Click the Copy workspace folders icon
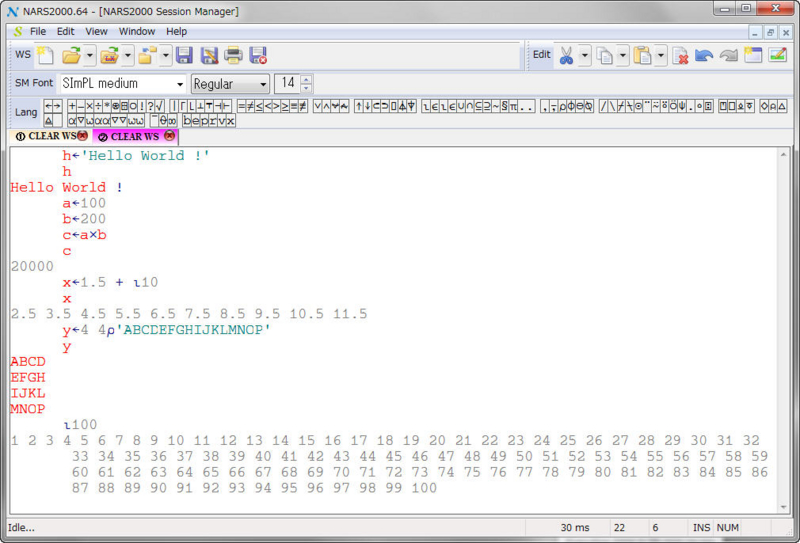This screenshot has width=800, height=543. point(147,55)
